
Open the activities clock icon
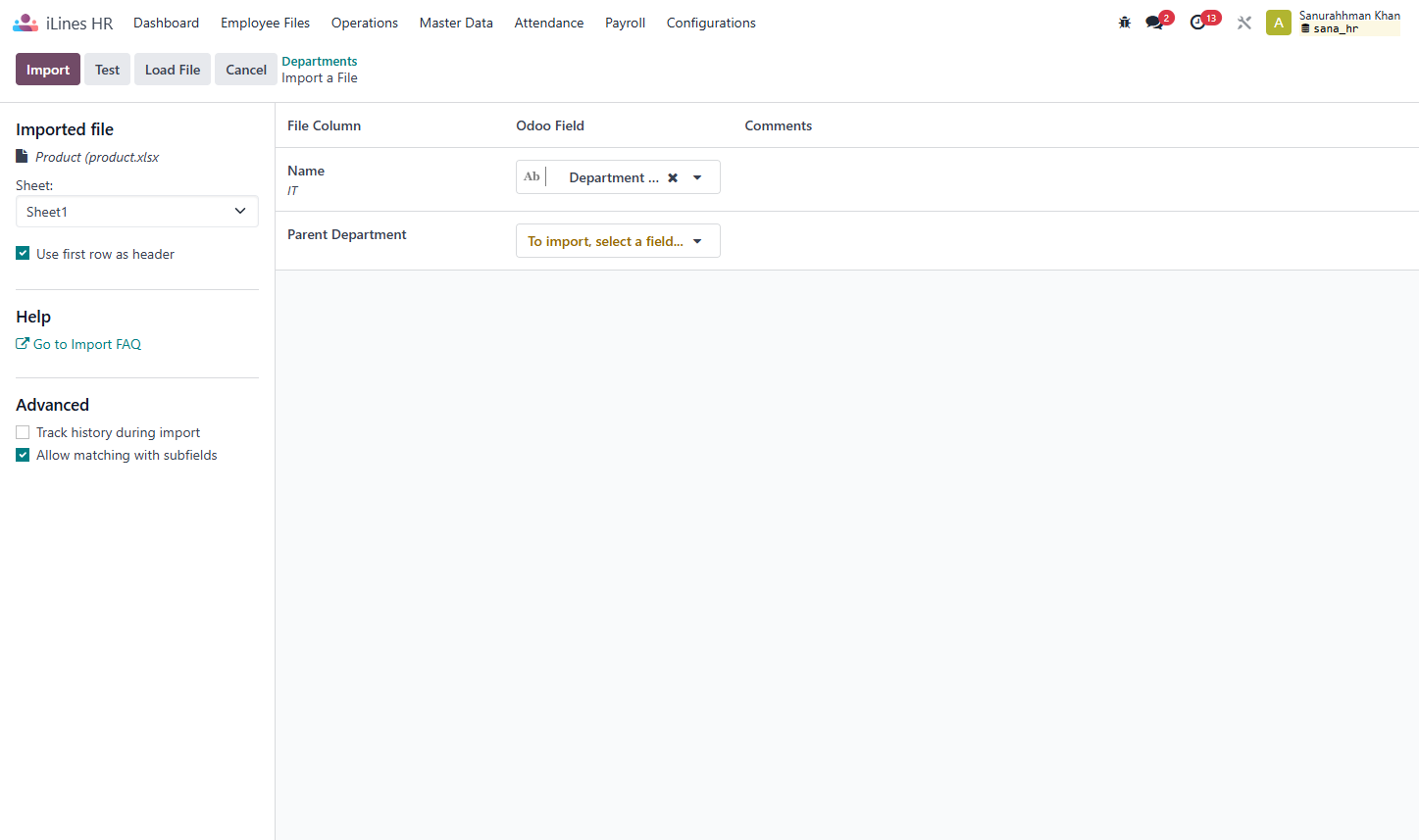click(x=1198, y=23)
